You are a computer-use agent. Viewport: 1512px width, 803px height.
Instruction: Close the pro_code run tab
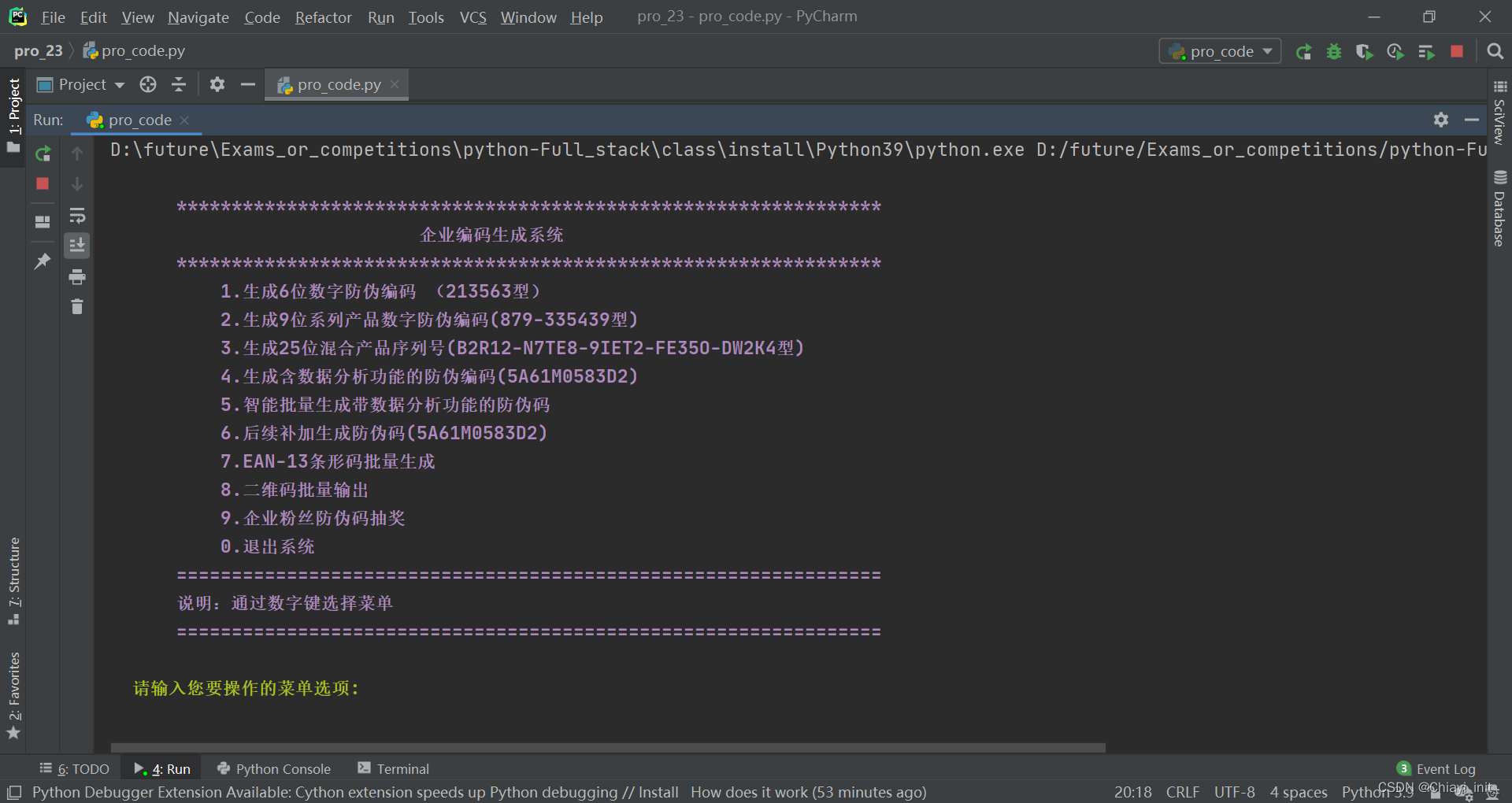[x=184, y=120]
